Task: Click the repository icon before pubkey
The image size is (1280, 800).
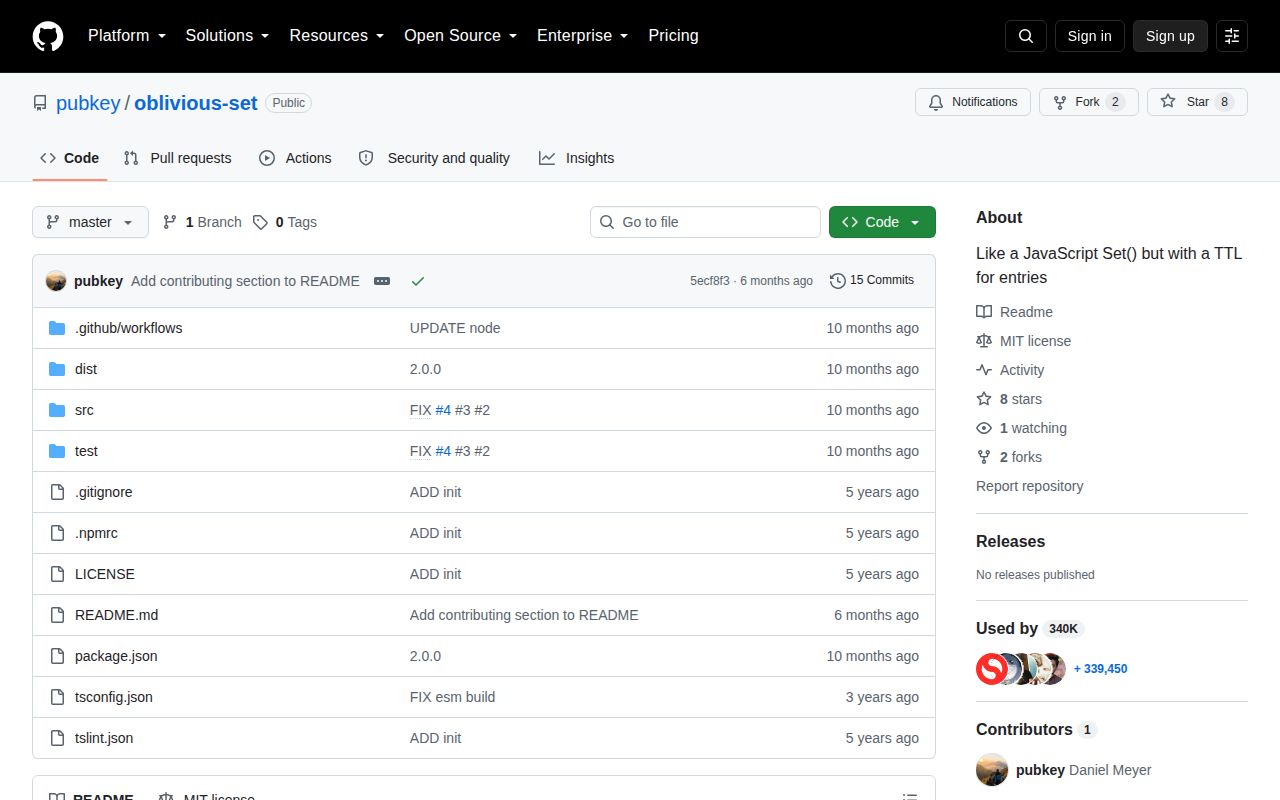Action: tap(40, 103)
